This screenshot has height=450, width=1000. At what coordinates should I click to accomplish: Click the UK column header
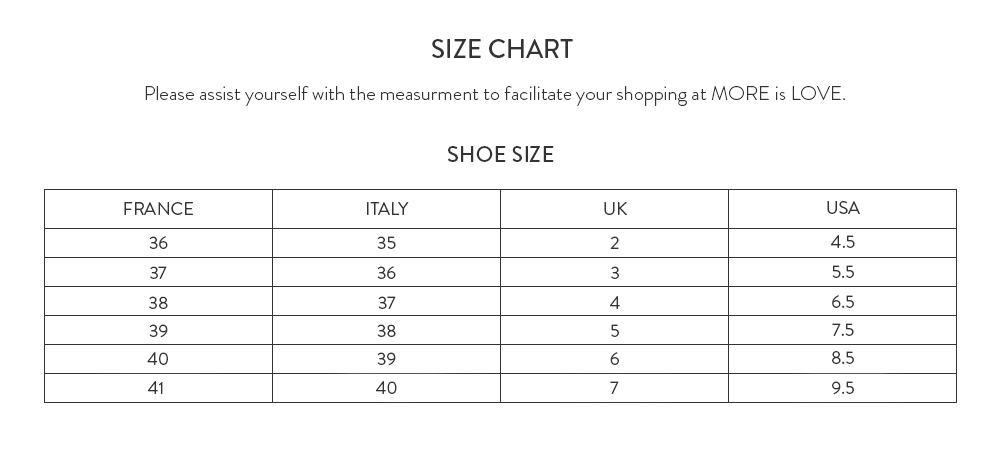(615, 209)
